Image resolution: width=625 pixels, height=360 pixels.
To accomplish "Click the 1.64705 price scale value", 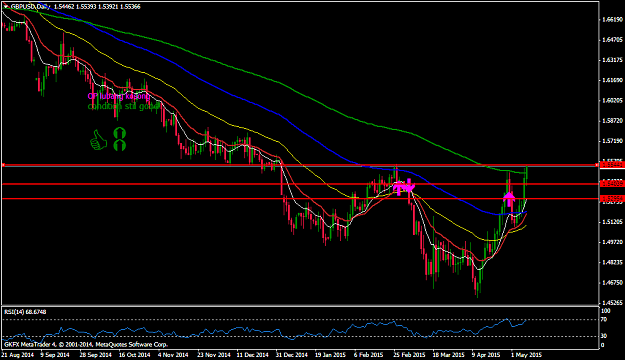I will pyautogui.click(x=612, y=39).
